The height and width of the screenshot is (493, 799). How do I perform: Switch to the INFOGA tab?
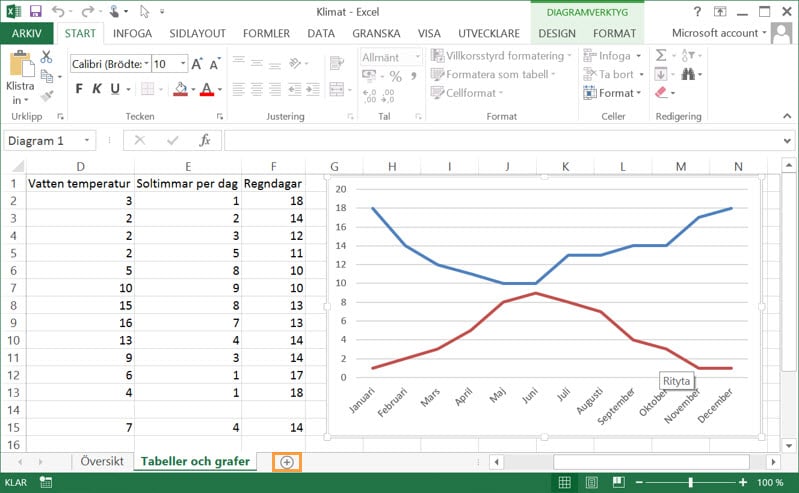point(132,33)
